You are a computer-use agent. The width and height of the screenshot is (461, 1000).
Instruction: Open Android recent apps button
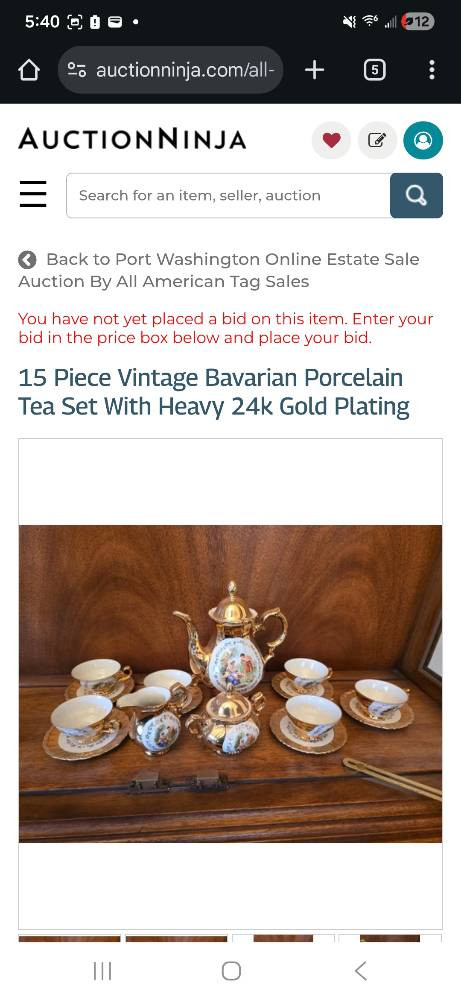102,971
